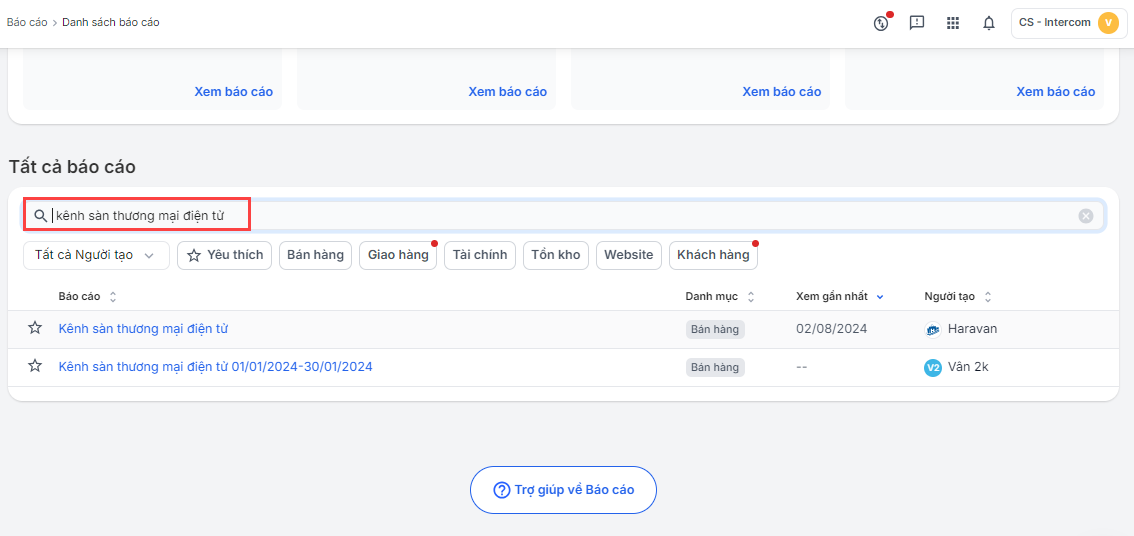Open the notifications bell
Viewport: 1134px width, 536px height.
(x=989, y=22)
